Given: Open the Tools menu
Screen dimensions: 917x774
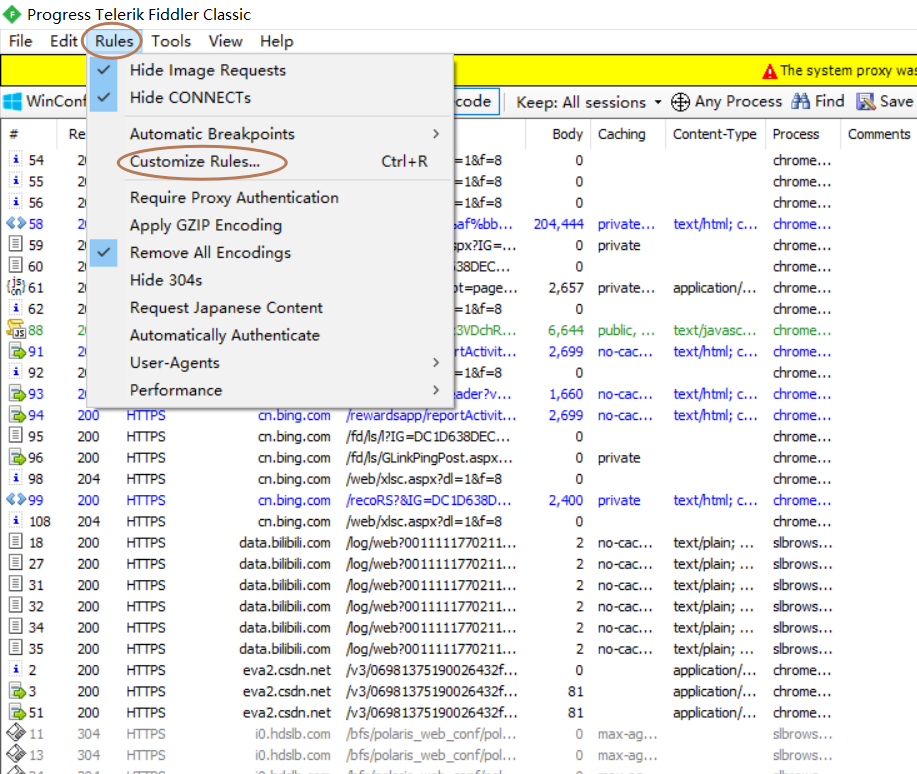Looking at the screenshot, I should click(x=171, y=41).
